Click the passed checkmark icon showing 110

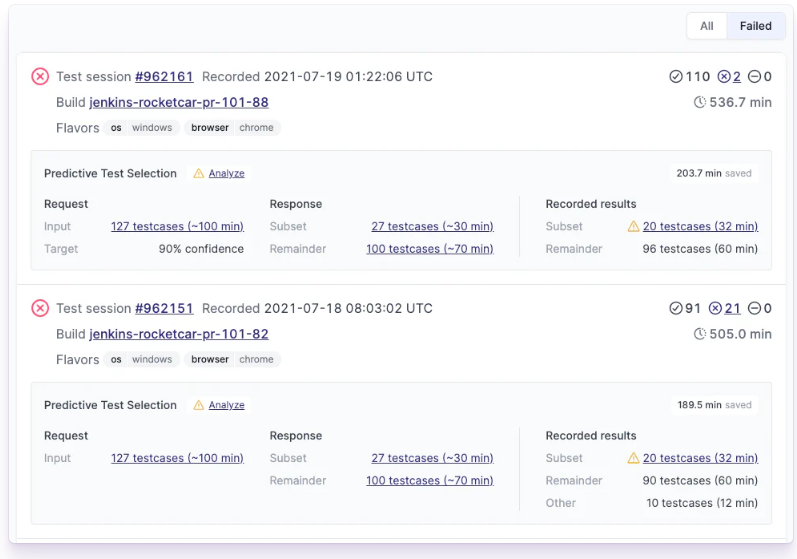tap(676, 77)
